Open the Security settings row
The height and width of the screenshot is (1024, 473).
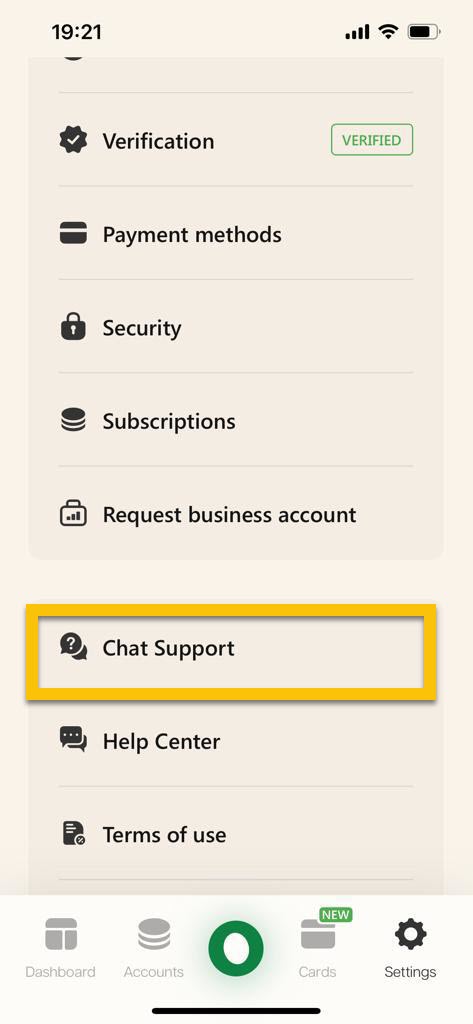pos(236,327)
